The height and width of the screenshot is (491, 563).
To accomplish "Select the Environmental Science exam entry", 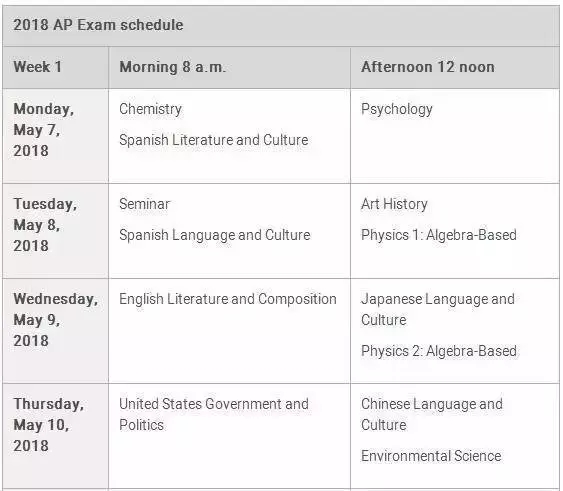I will click(x=431, y=456).
